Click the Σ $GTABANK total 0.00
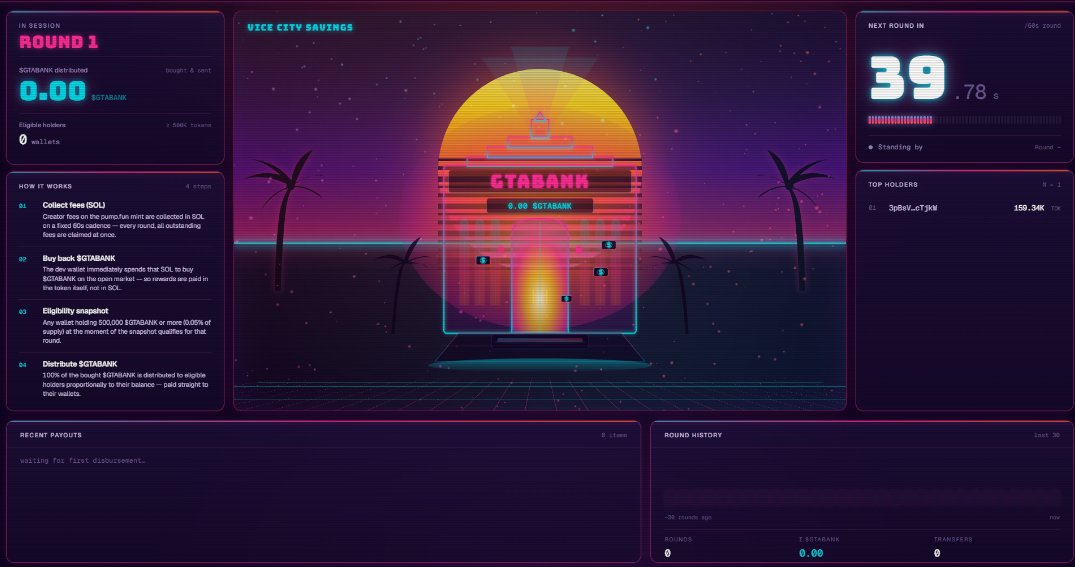This screenshot has width=1075, height=567. click(810, 553)
